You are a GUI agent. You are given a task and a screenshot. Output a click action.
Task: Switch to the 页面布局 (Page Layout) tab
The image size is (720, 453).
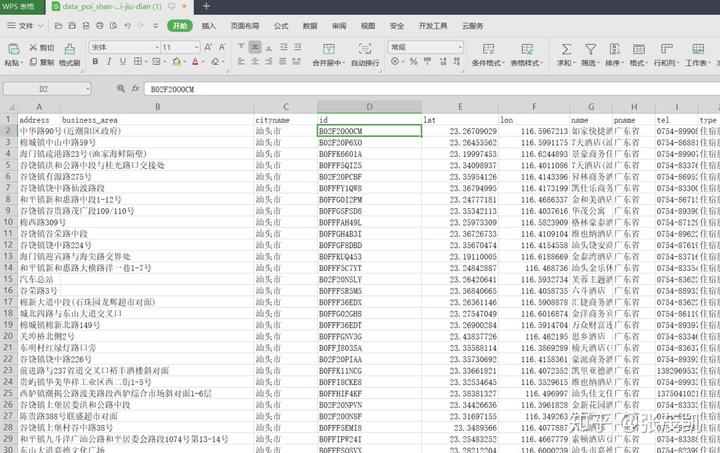tap(245, 26)
